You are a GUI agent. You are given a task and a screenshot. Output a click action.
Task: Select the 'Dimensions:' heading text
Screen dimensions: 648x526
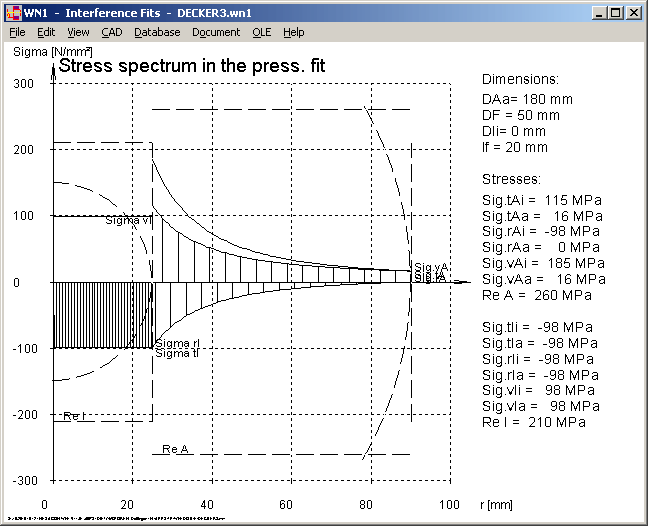(520, 80)
